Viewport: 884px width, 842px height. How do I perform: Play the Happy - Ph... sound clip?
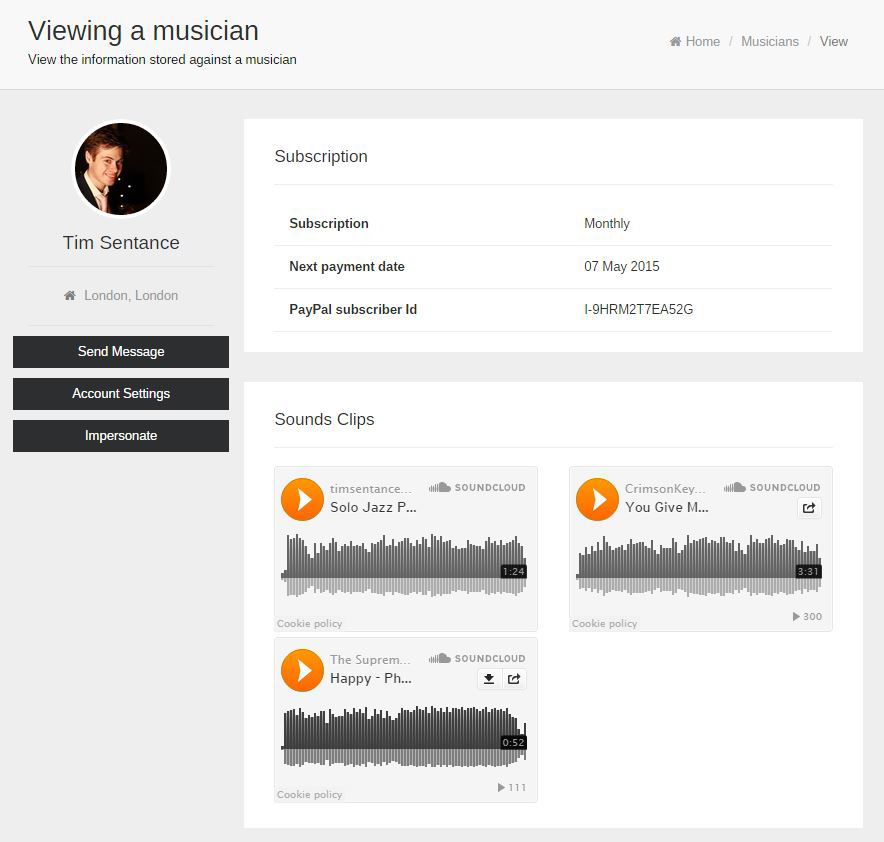pos(302,671)
